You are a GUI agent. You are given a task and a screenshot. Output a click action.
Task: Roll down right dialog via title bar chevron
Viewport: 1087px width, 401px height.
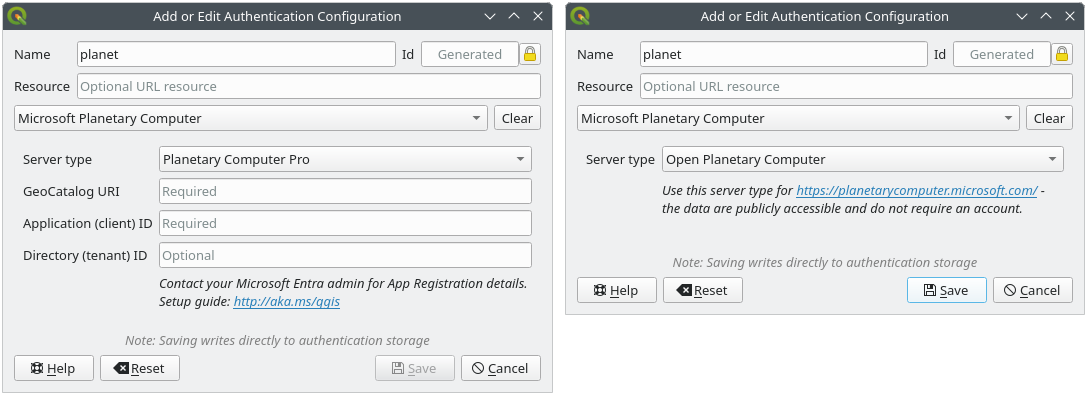(1022, 16)
